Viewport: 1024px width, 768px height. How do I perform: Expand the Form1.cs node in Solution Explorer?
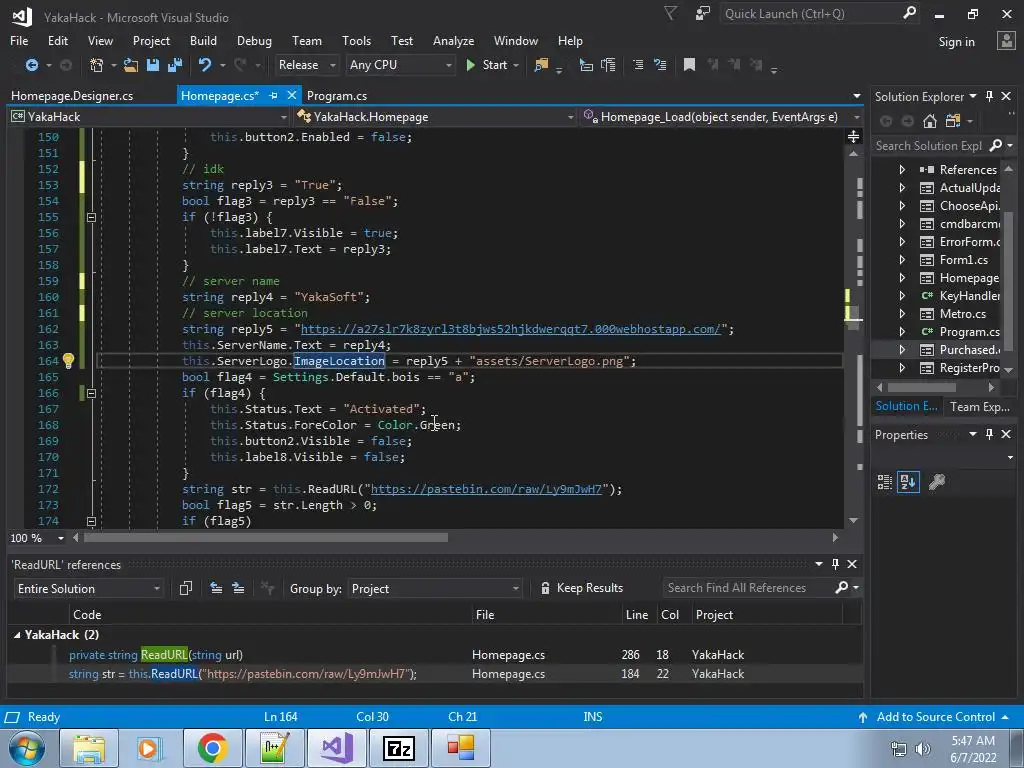pos(902,260)
